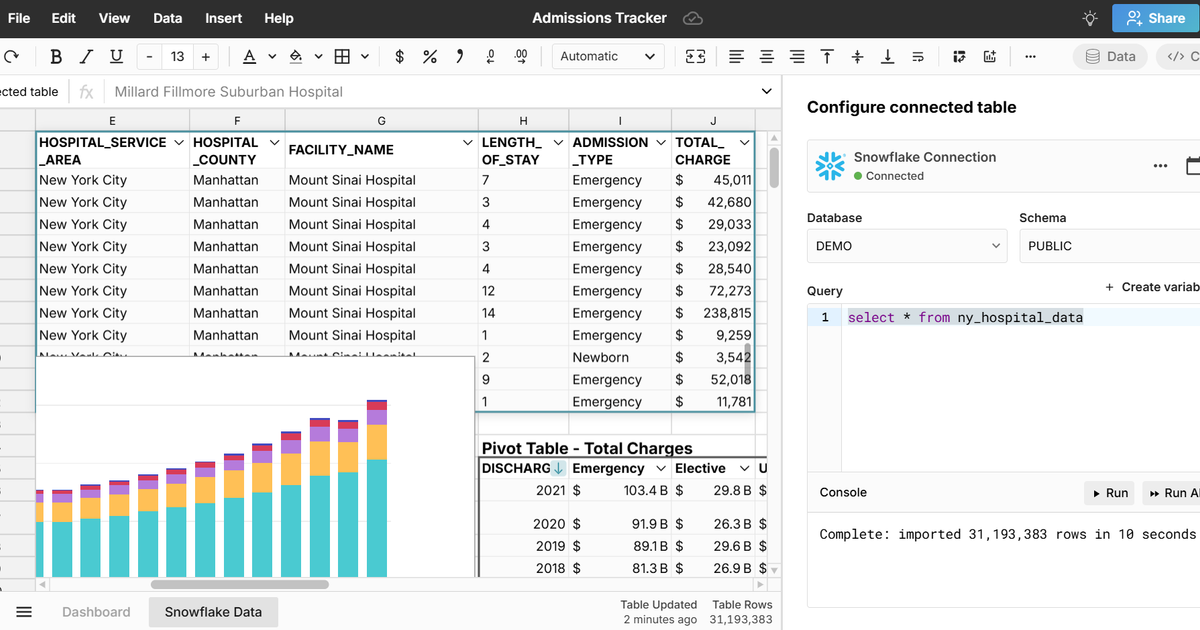The width and height of the screenshot is (1200, 630).
Task: Click the redo arrow icon
Action: pyautogui.click(x=11, y=57)
